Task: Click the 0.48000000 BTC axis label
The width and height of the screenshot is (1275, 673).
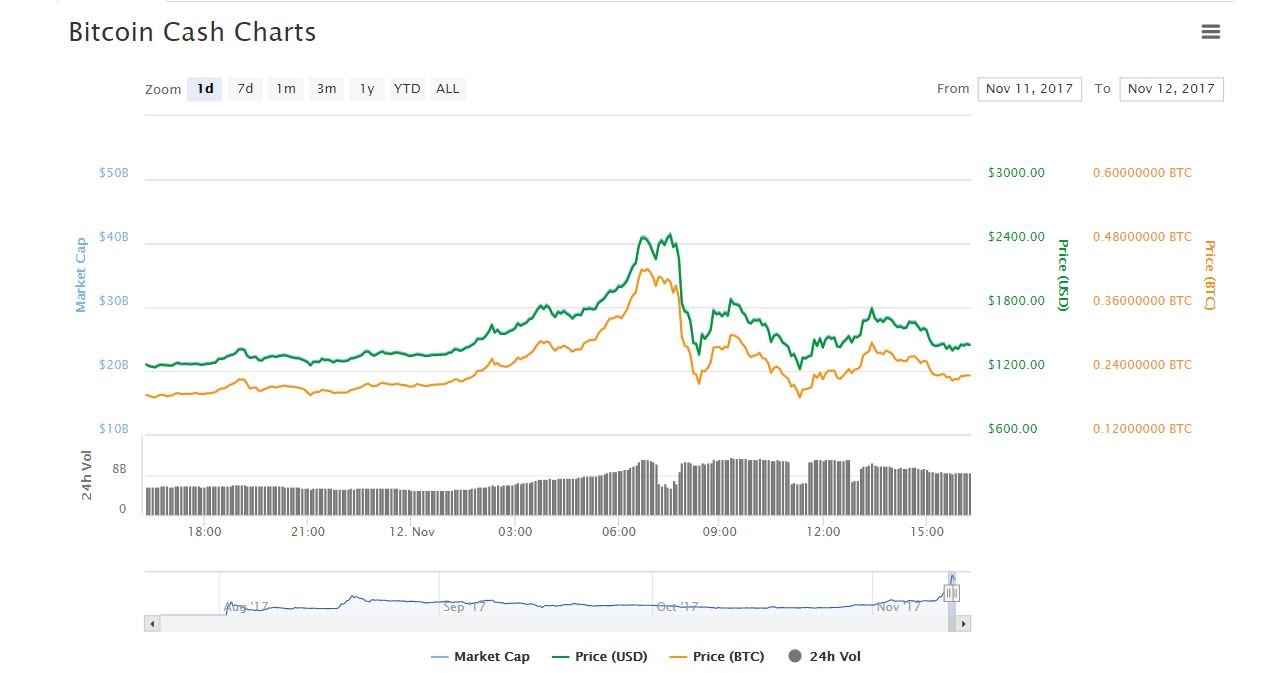Action: 1142,237
